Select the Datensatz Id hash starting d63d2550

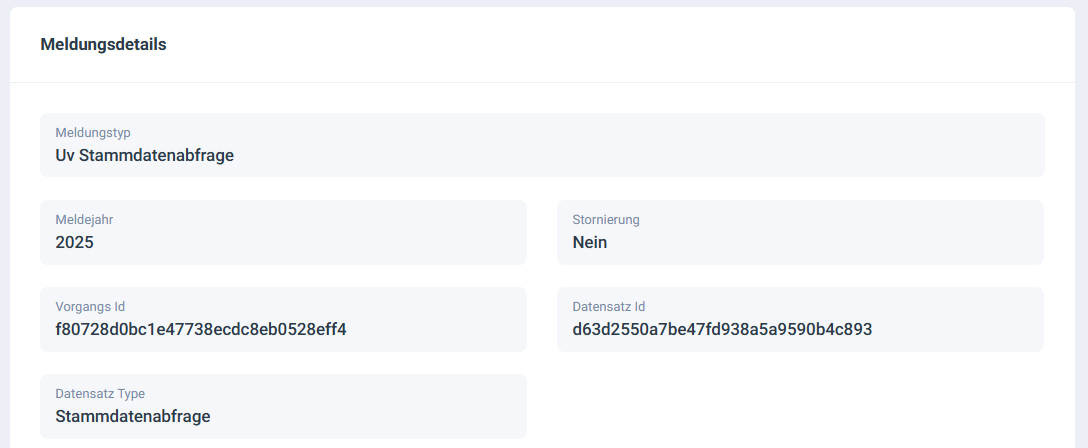722,329
